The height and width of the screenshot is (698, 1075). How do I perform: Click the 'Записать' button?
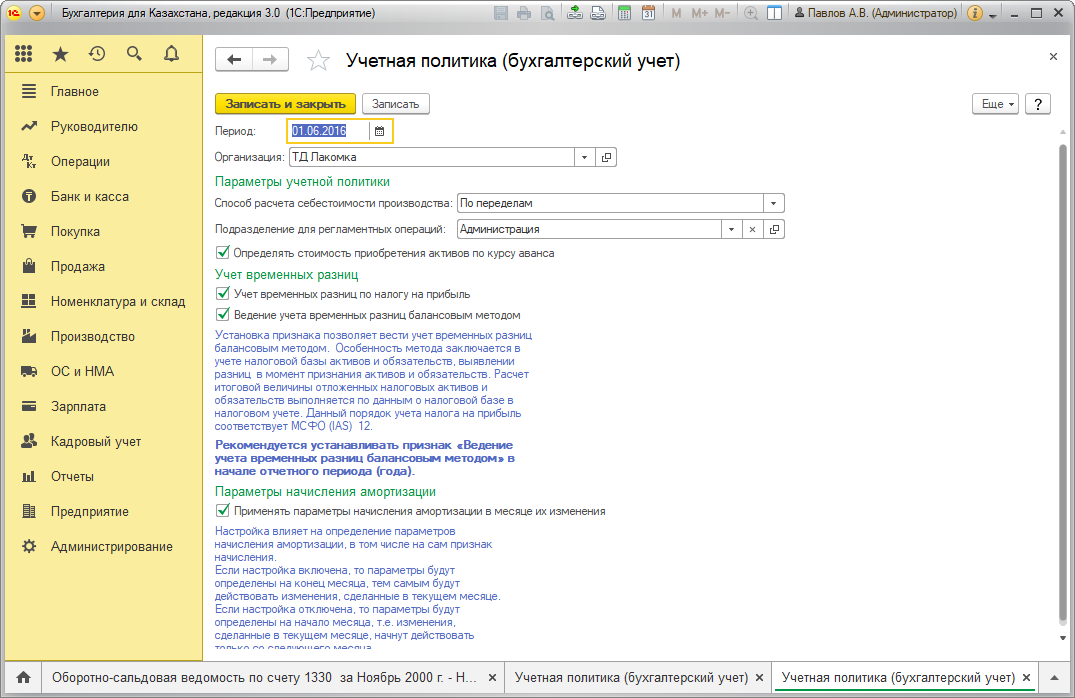coord(396,104)
